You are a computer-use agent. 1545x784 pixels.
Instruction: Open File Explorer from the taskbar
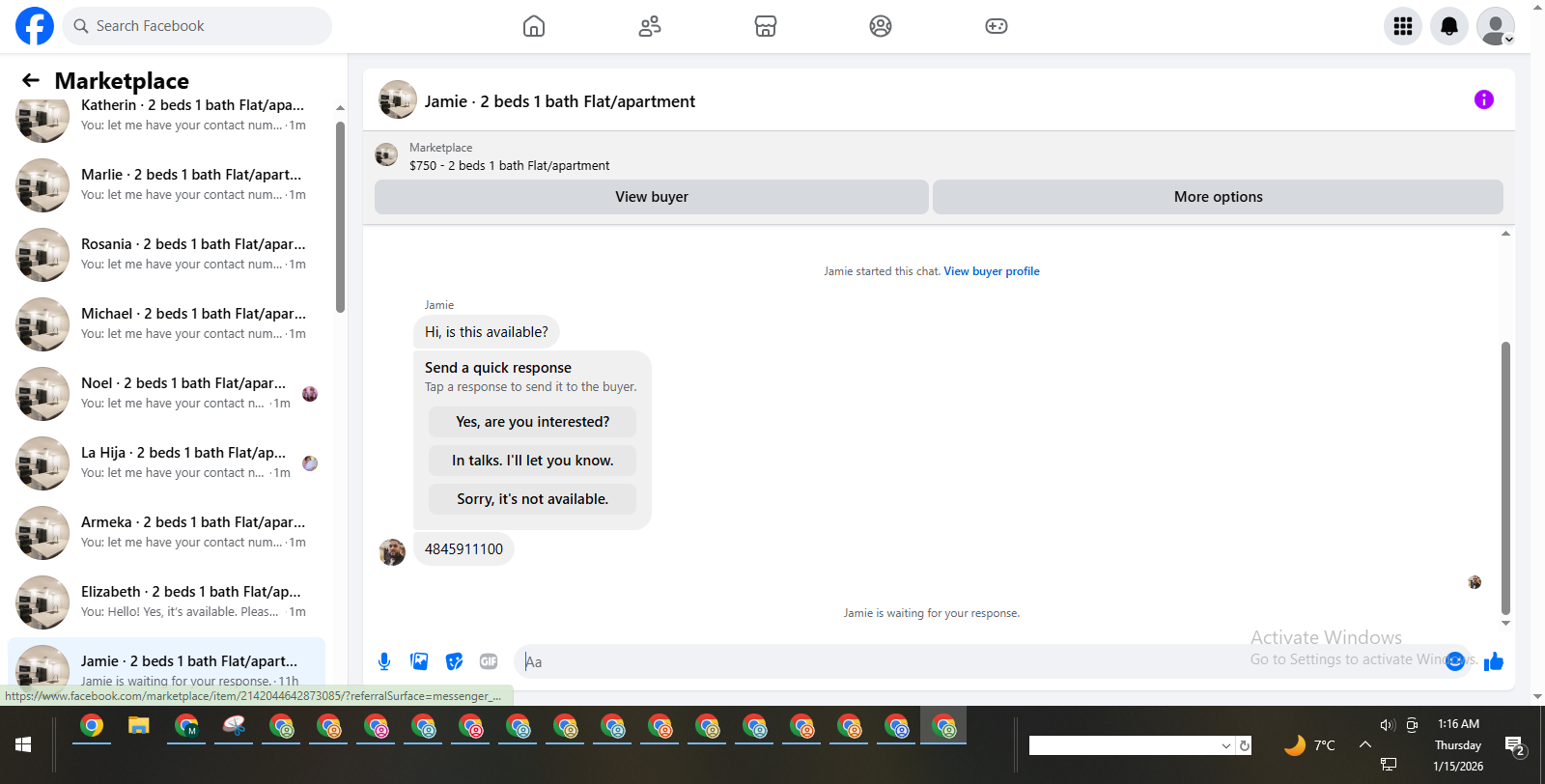(139, 726)
